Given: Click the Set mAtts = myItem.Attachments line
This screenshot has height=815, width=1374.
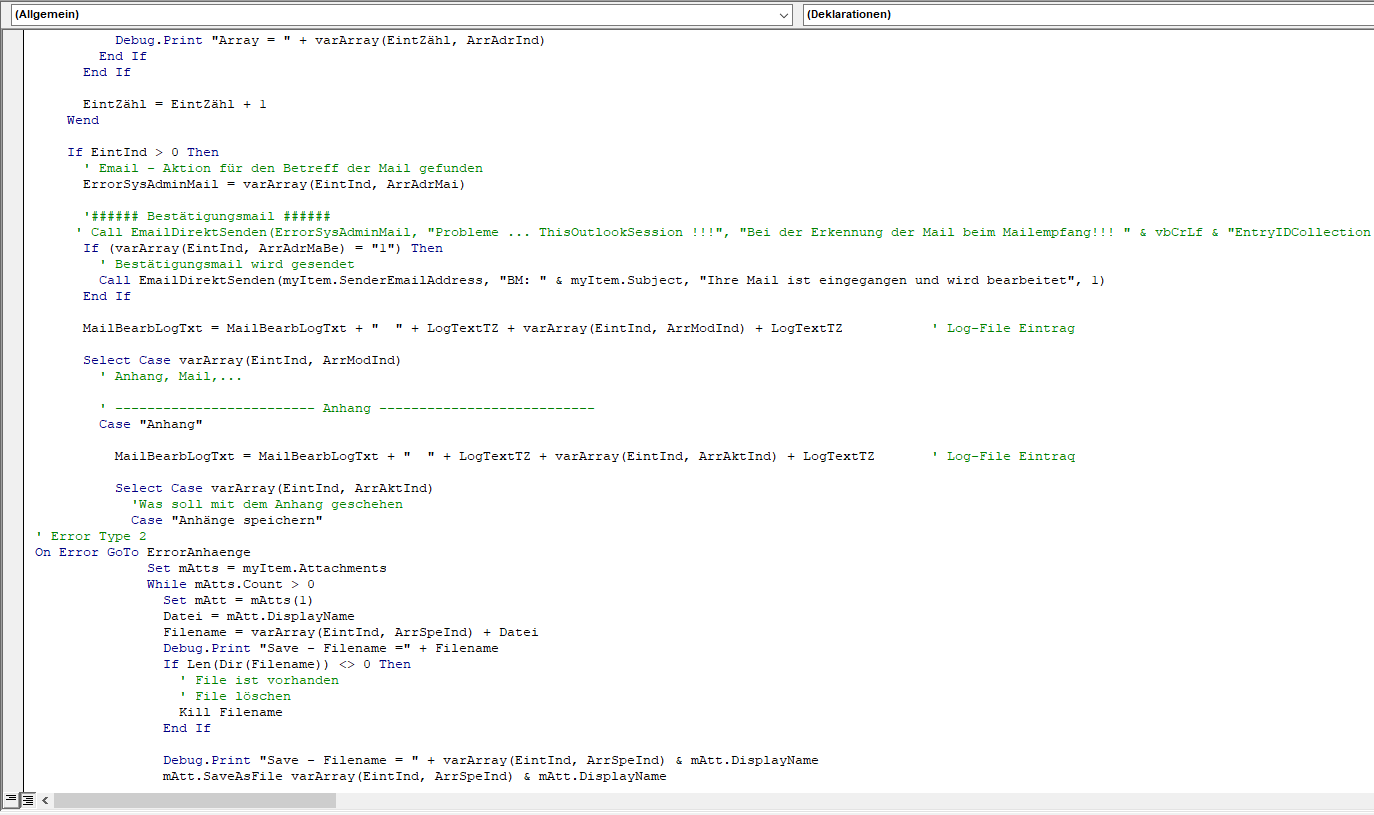Looking at the screenshot, I should pyautogui.click(x=266, y=568).
